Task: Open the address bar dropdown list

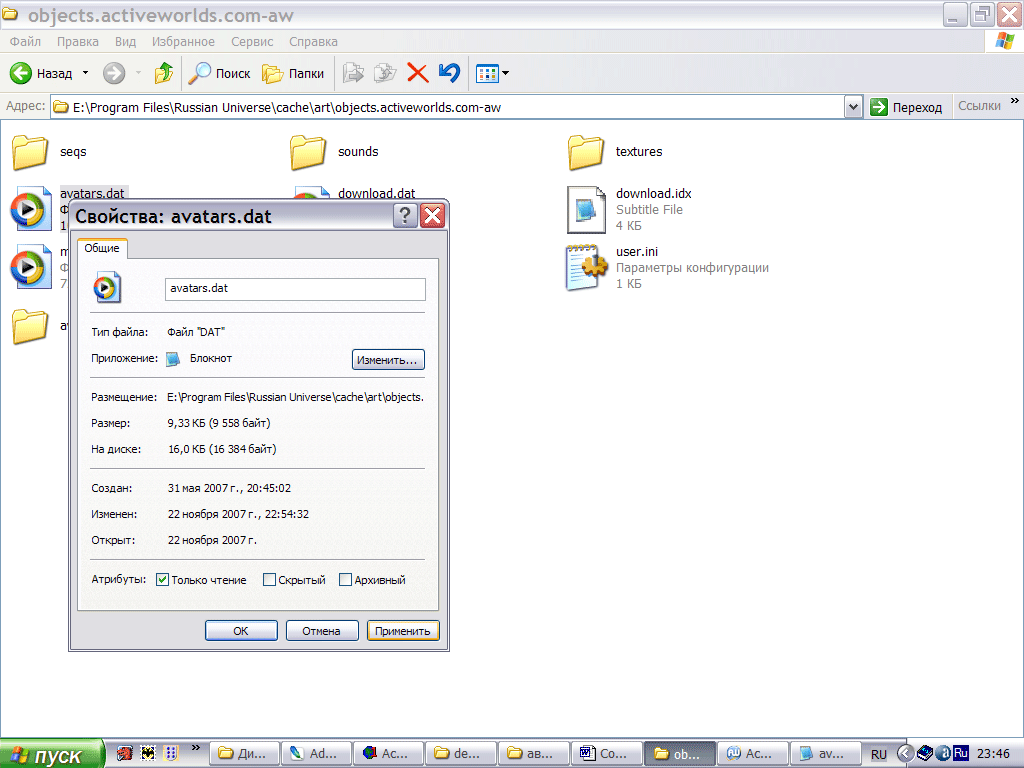Action: click(853, 107)
